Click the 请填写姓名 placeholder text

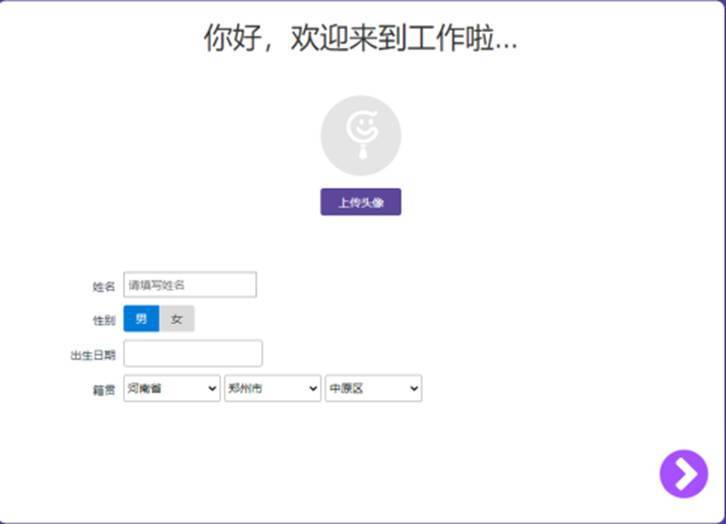[157, 285]
